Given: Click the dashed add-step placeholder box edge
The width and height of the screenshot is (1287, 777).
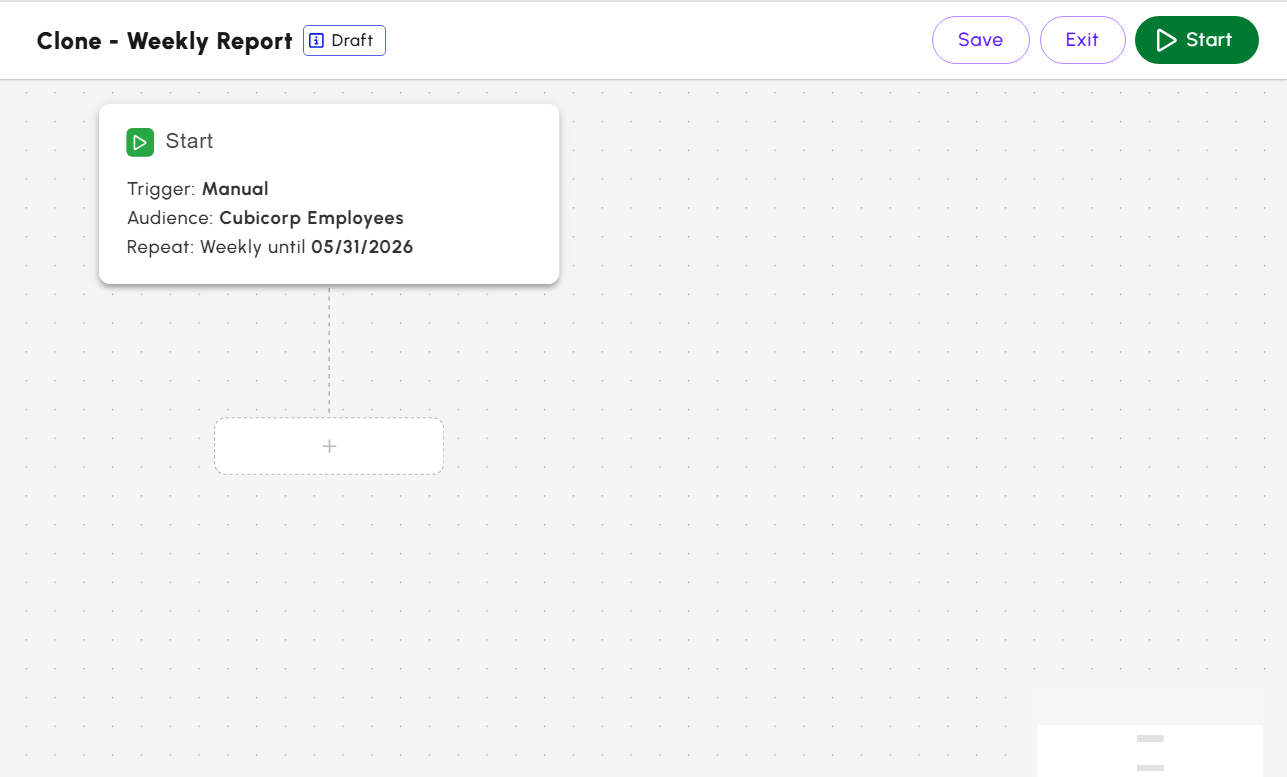Looking at the screenshot, I should (216, 446).
